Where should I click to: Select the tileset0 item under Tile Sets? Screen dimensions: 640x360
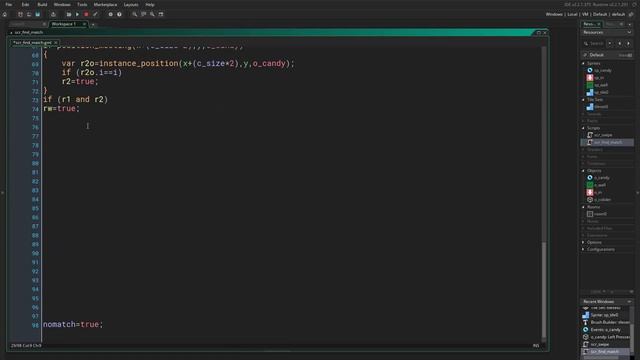(x=601, y=107)
